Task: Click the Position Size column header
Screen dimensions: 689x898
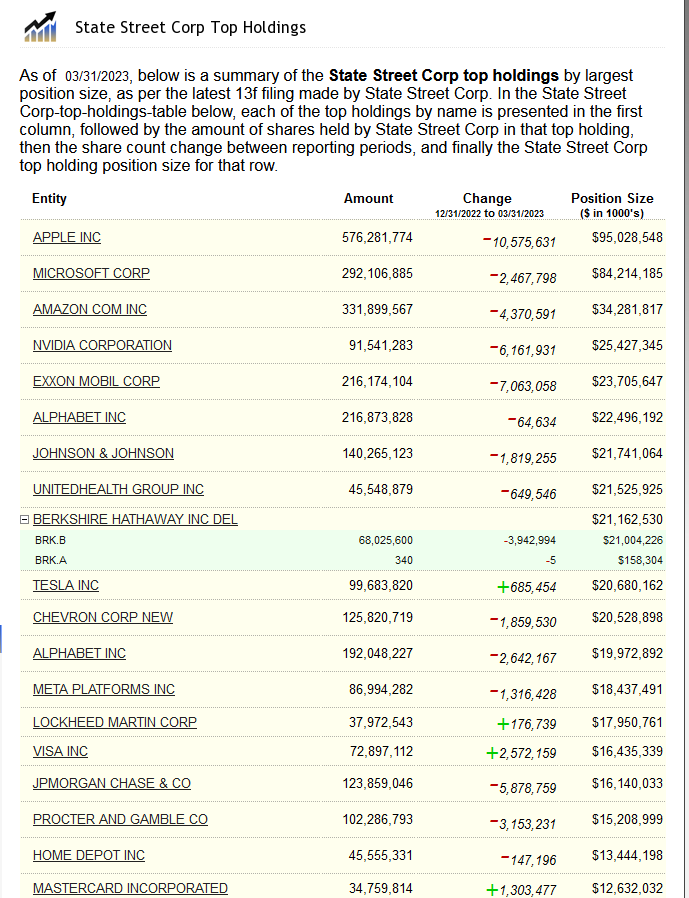Action: [612, 199]
